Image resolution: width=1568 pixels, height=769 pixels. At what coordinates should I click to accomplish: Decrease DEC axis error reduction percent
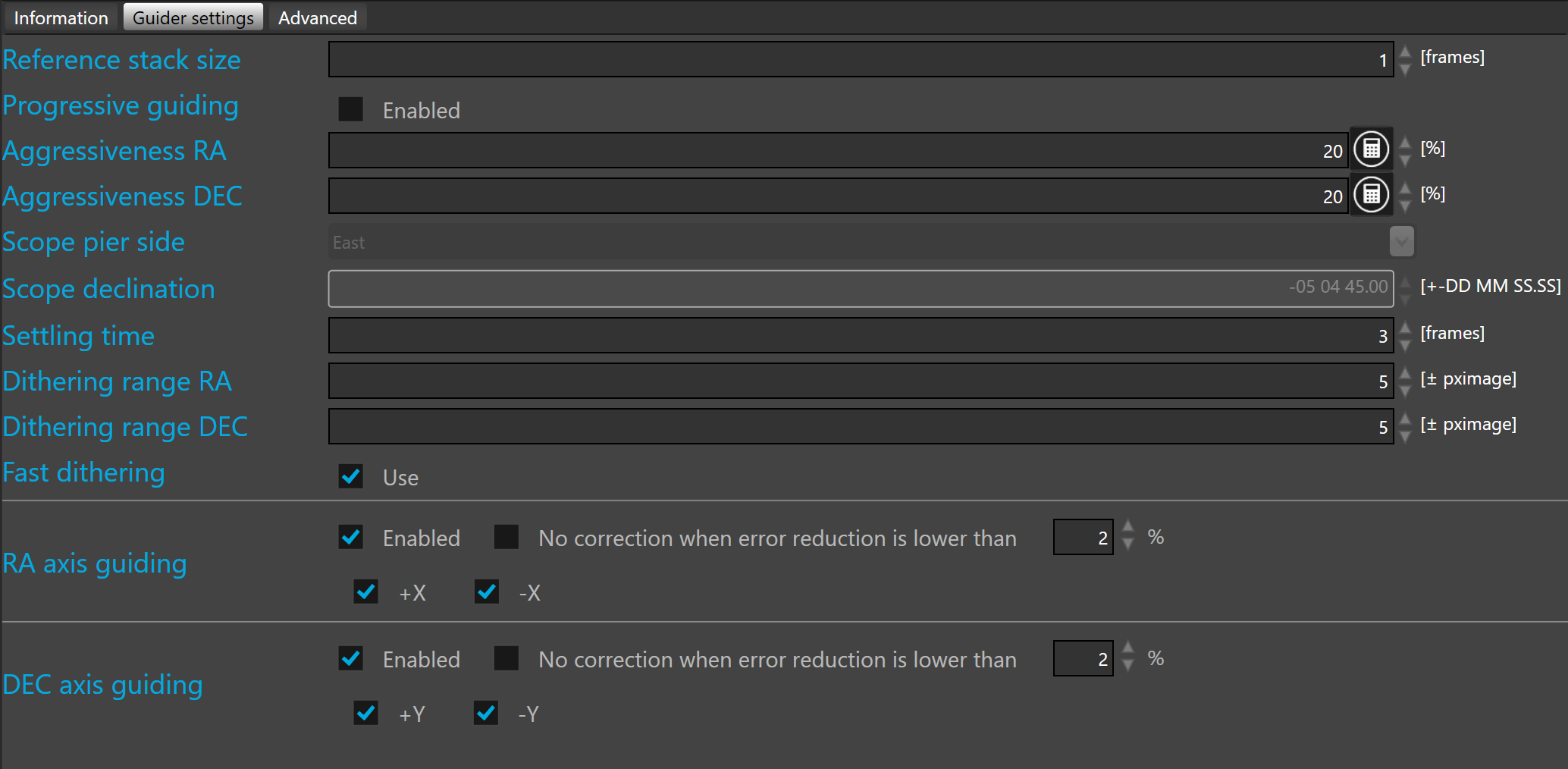pyautogui.click(x=1127, y=667)
